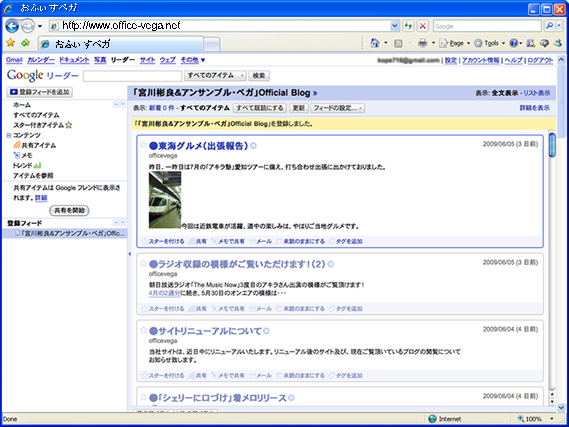Check 未読のままにする in サイトリニューアル post
Image resolution: width=569 pixels, height=427 pixels.
click(279, 376)
